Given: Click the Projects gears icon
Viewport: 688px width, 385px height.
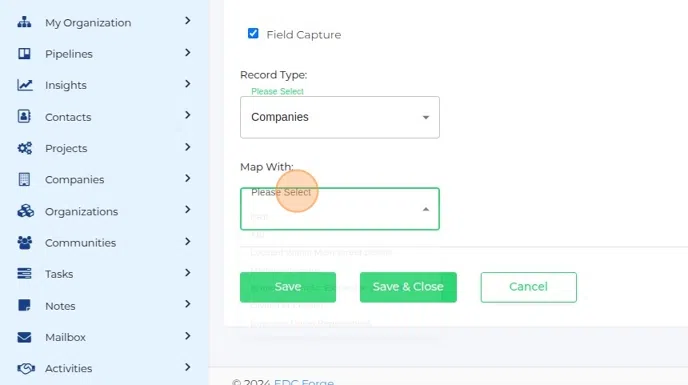Looking at the screenshot, I should (x=25, y=148).
